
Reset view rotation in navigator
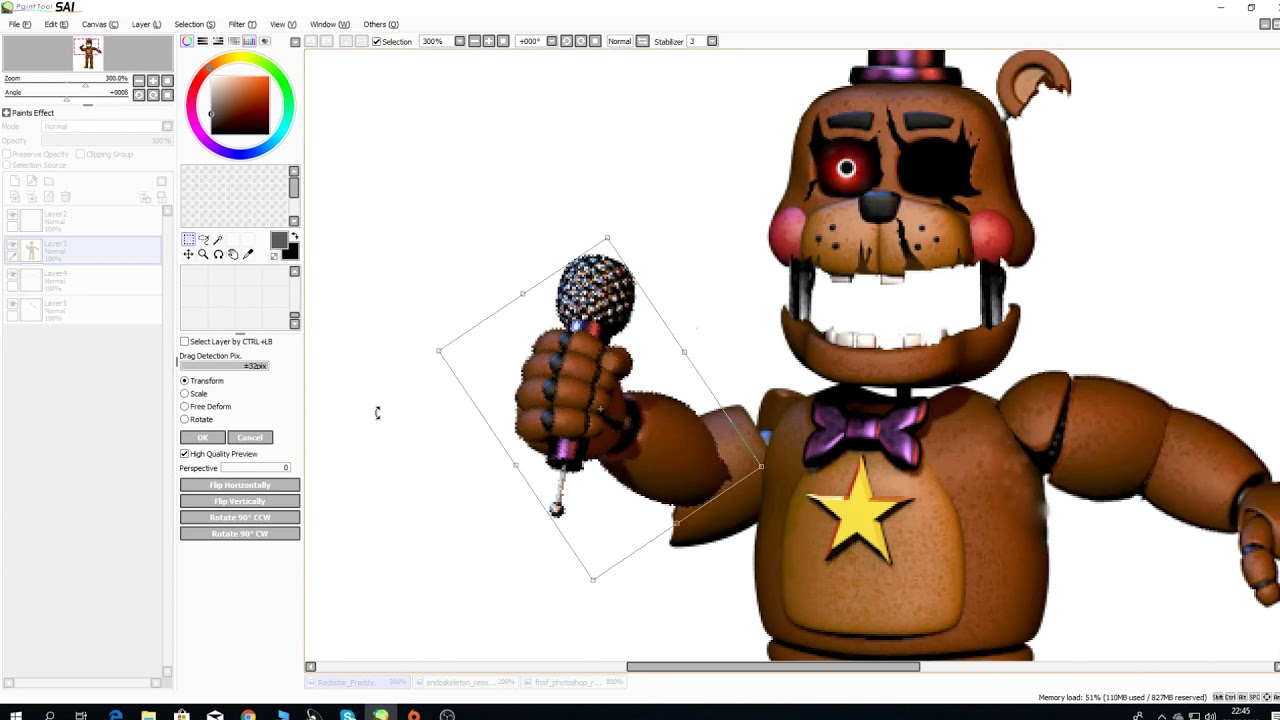click(167, 95)
